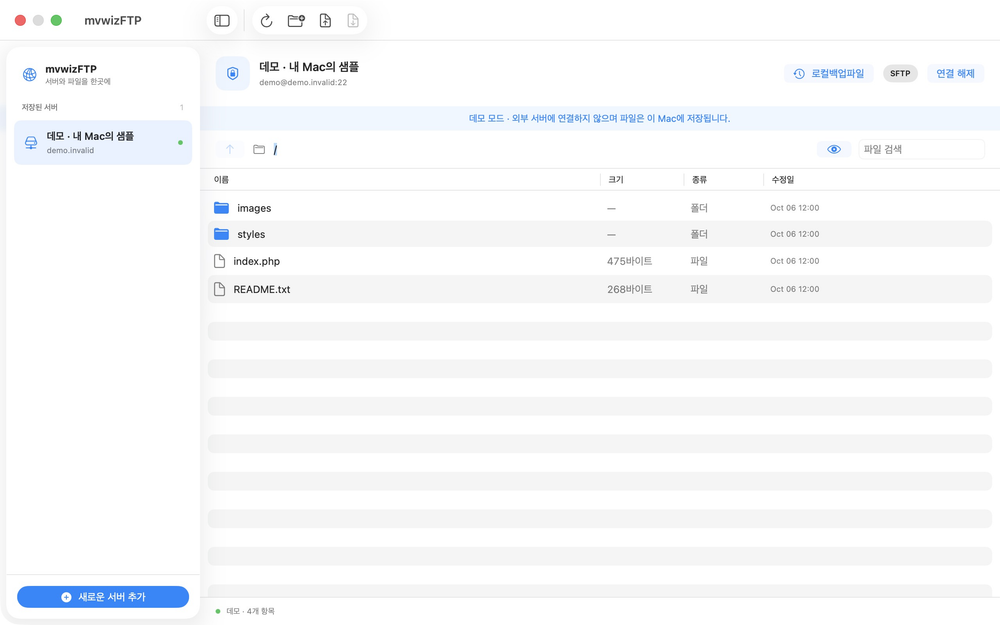
Task: Click the 파일 type cell for index.php
Action: [x=699, y=261]
